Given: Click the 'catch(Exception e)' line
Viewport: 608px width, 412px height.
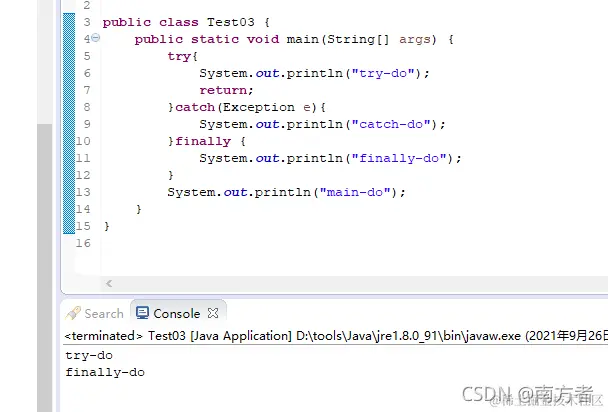Looking at the screenshot, I should pyautogui.click(x=247, y=107).
